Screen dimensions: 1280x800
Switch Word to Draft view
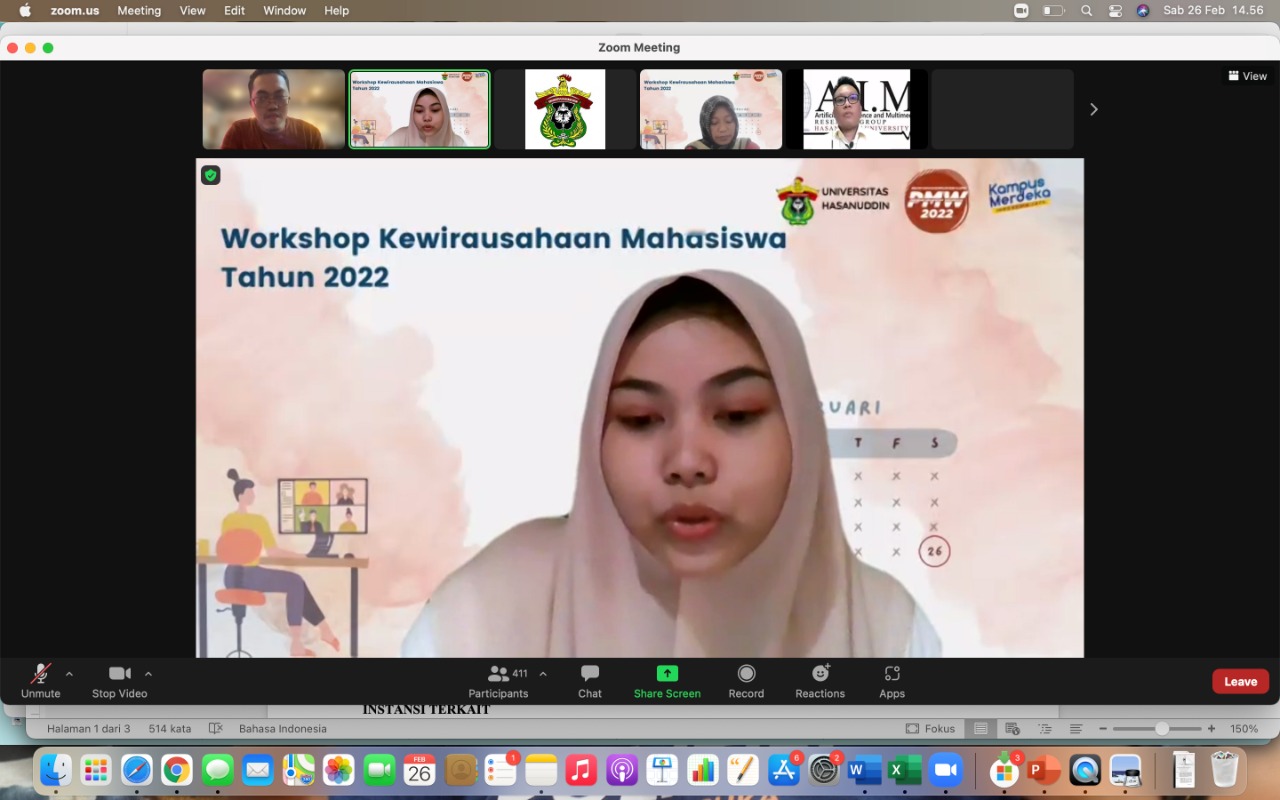pyautogui.click(x=1076, y=729)
